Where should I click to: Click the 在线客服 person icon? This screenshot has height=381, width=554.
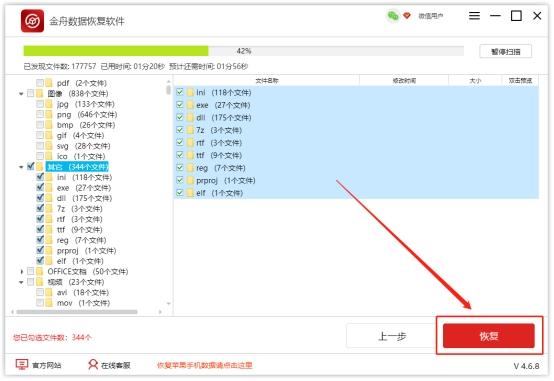93,364
